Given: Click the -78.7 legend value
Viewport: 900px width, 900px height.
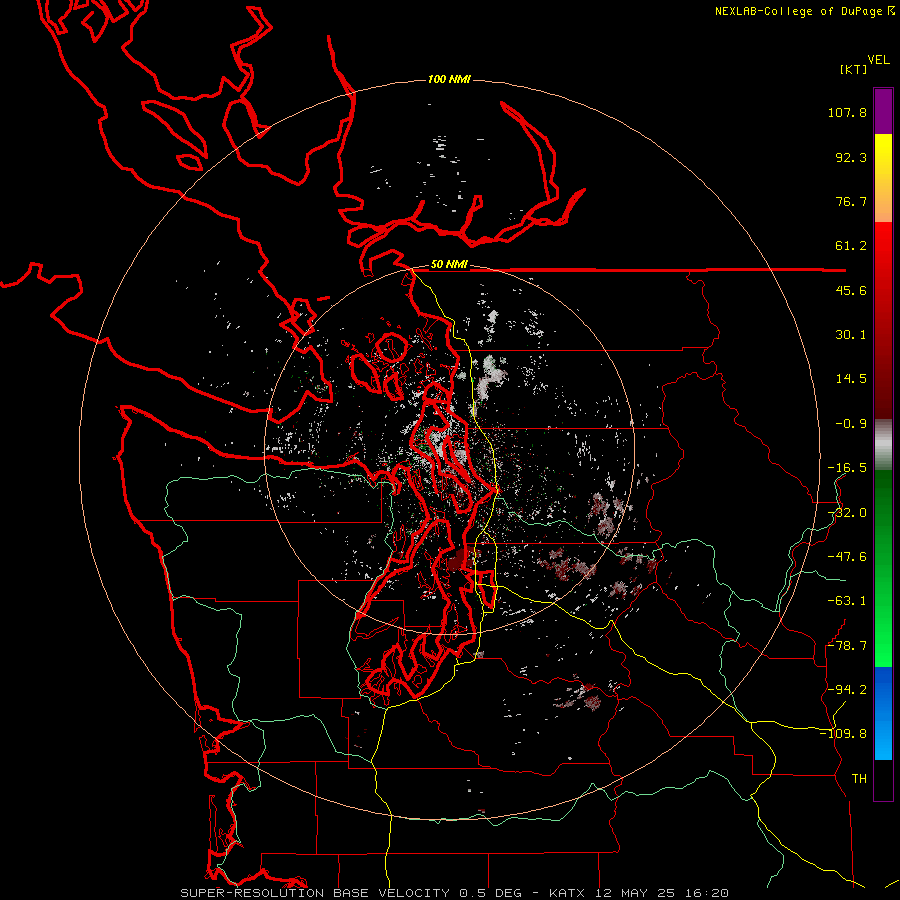Looking at the screenshot, I should click(847, 646).
